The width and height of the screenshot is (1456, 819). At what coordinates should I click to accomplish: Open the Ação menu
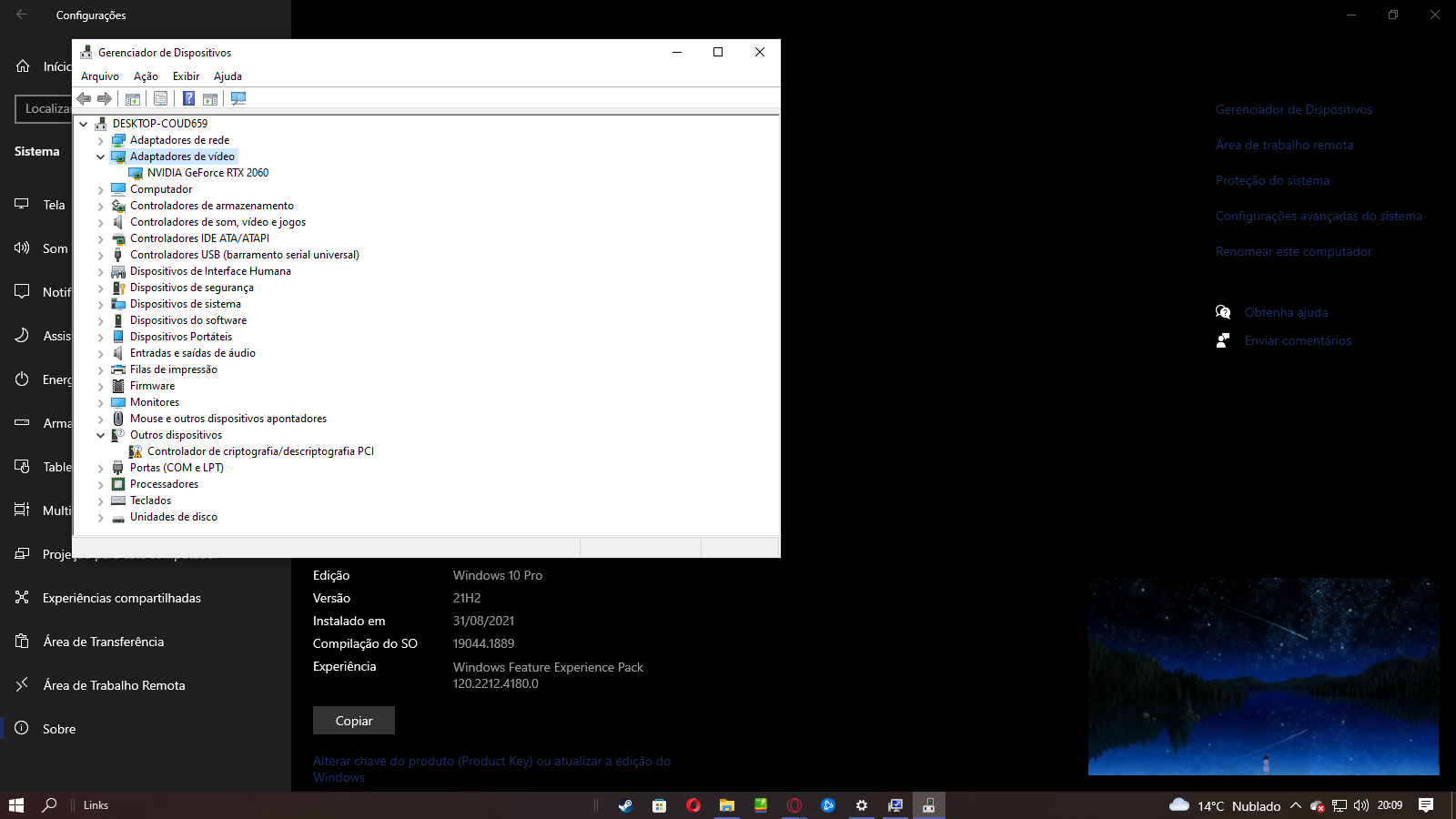click(146, 76)
